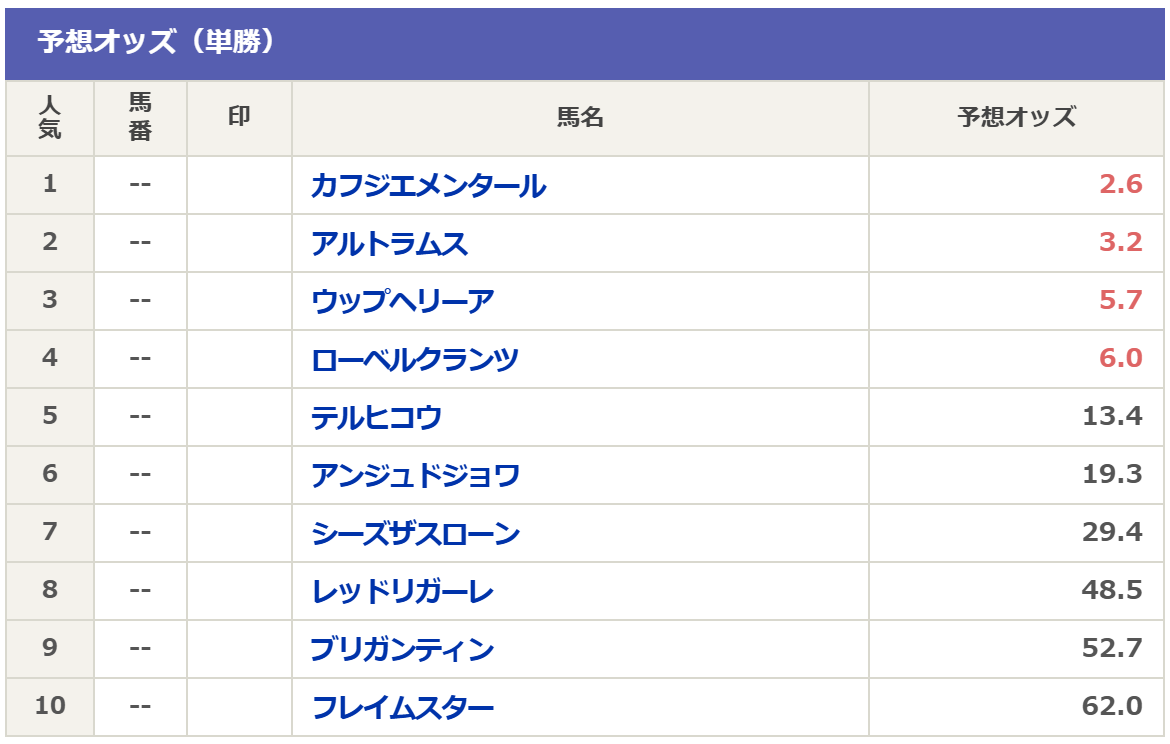Open the アルトラムス horse link

click(x=389, y=243)
